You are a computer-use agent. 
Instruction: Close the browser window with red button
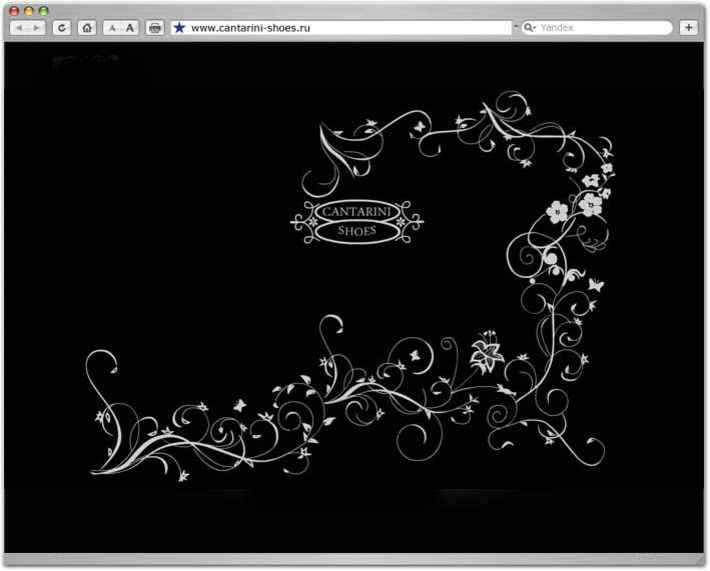[x=14, y=11]
